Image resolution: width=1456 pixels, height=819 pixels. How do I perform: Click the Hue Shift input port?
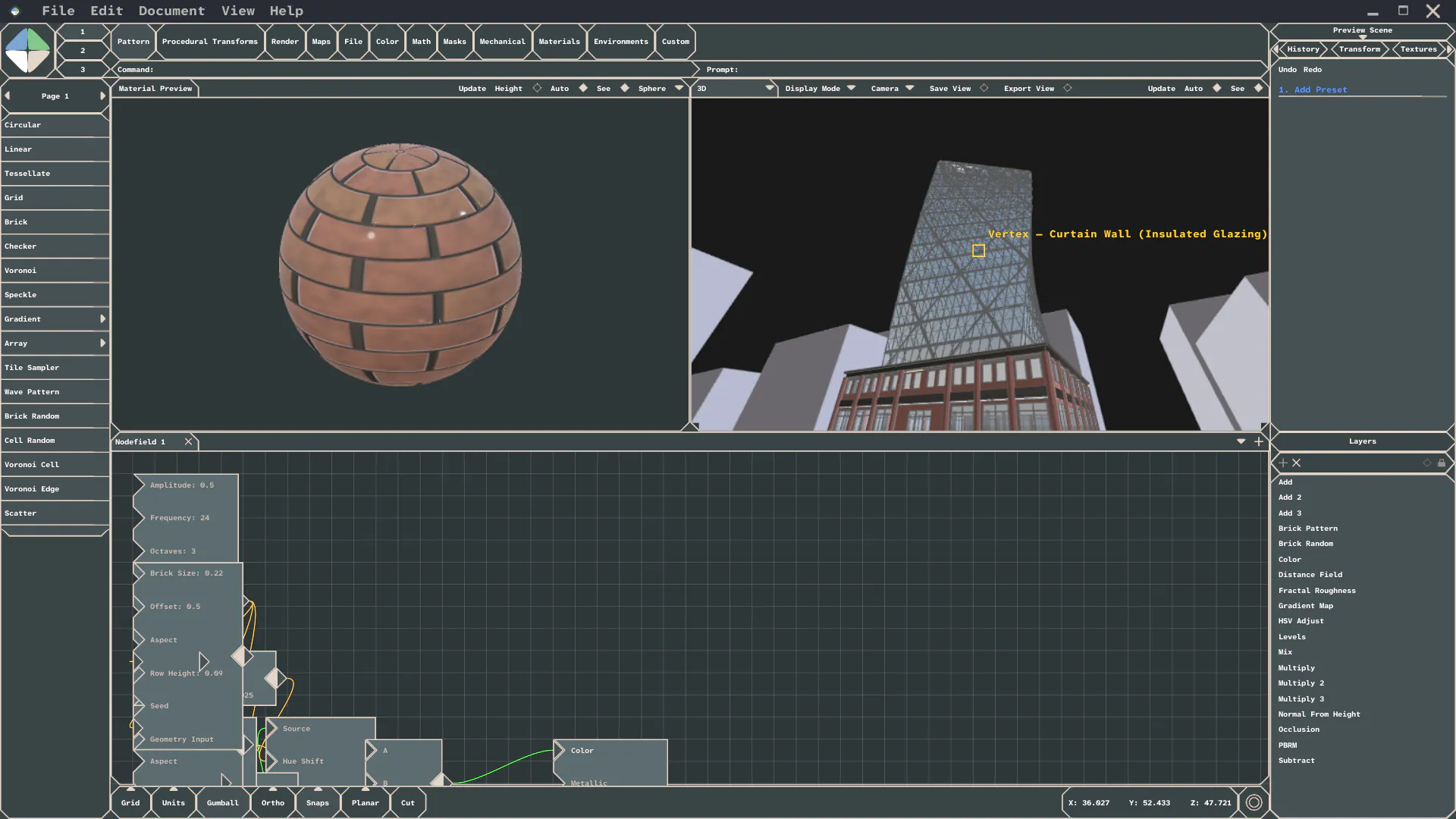pyautogui.click(x=271, y=761)
